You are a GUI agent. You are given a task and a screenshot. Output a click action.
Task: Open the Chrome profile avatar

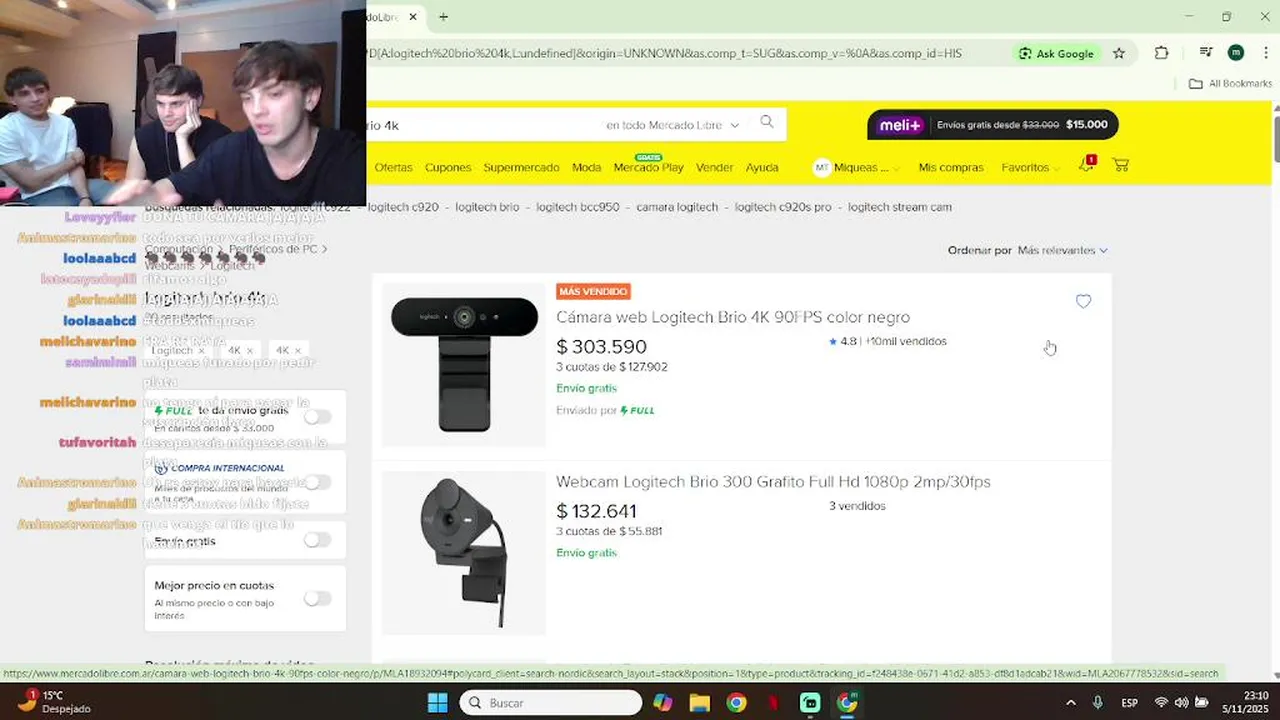1236,53
